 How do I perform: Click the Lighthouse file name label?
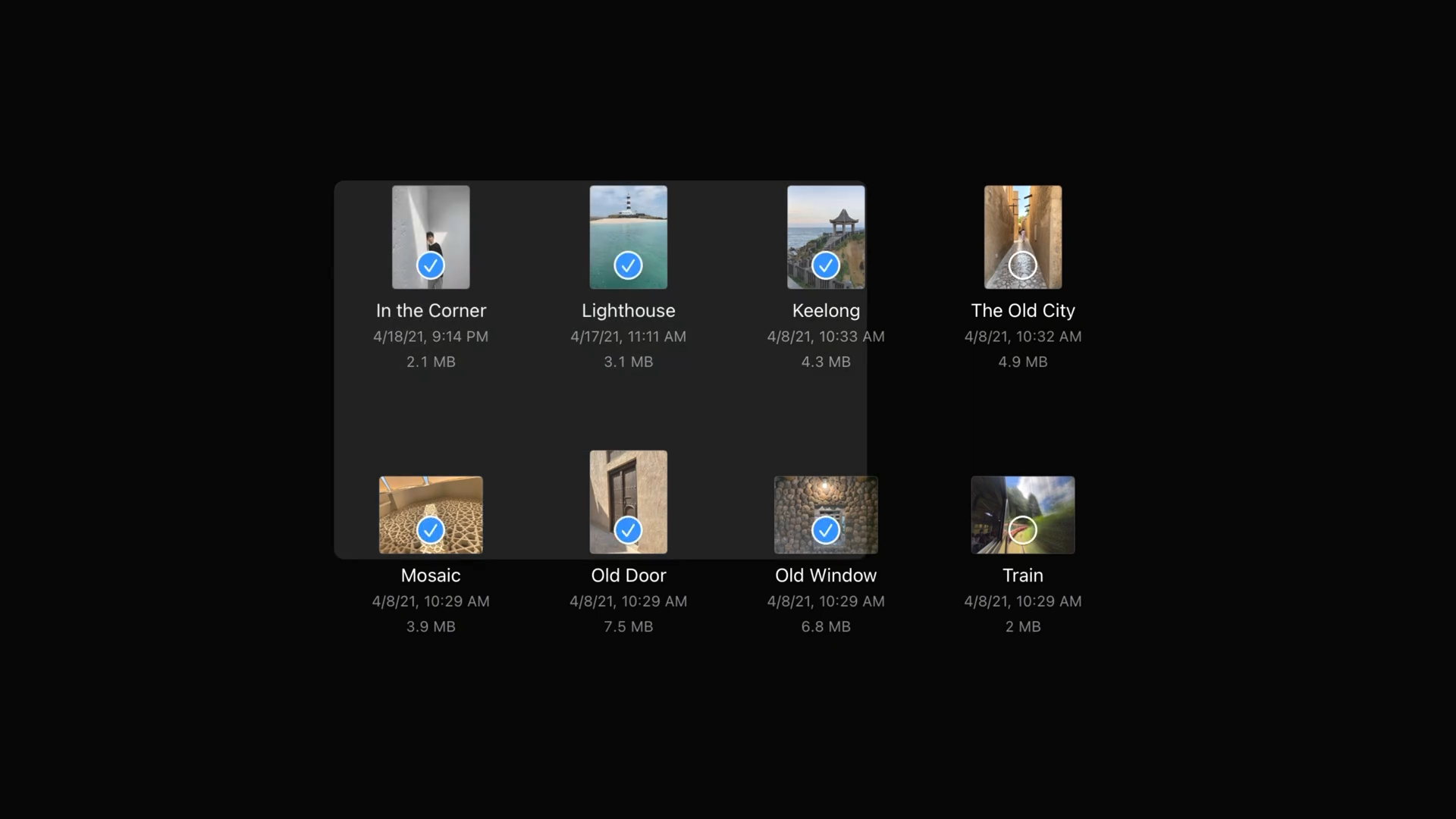point(628,311)
